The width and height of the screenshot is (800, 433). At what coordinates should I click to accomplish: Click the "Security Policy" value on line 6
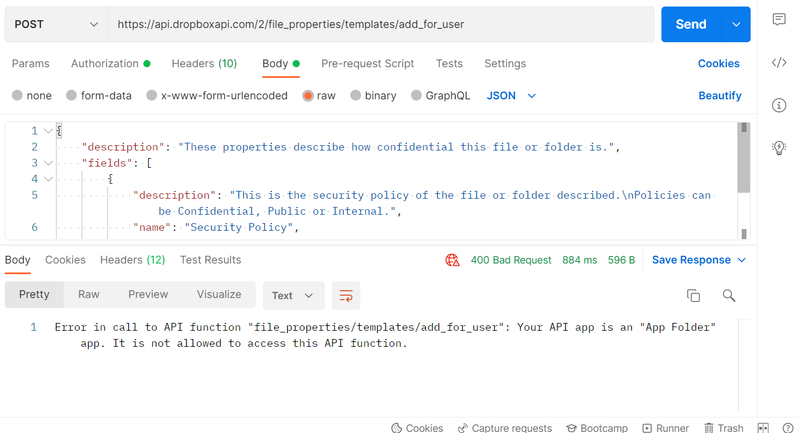click(239, 227)
